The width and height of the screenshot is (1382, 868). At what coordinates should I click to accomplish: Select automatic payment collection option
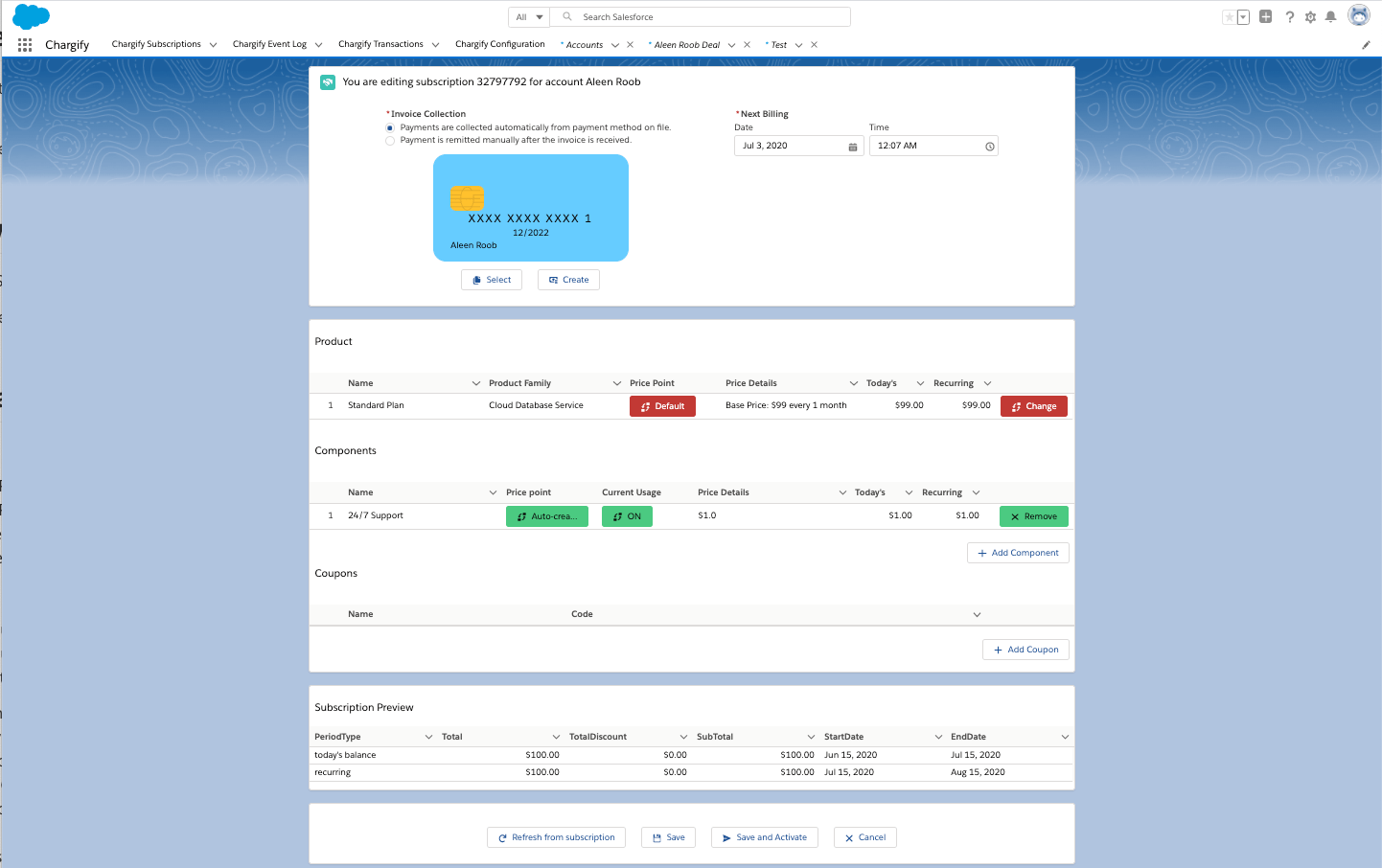pos(390,127)
